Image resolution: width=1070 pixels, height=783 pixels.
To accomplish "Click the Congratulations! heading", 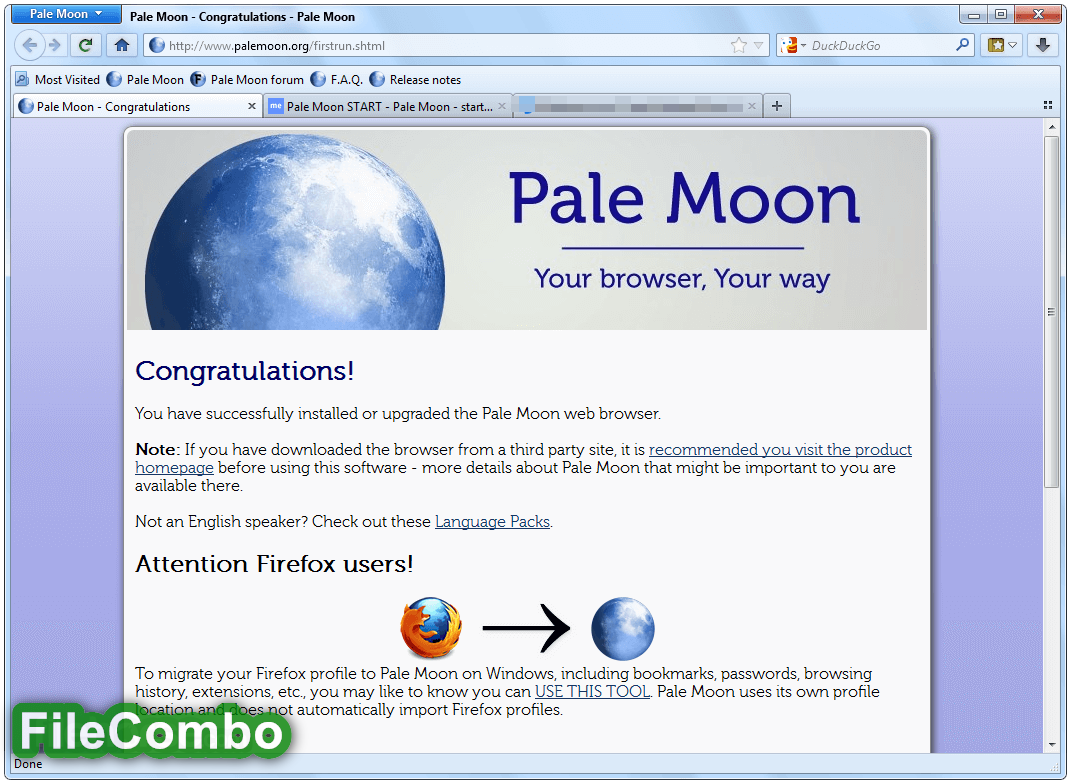I will pos(244,371).
